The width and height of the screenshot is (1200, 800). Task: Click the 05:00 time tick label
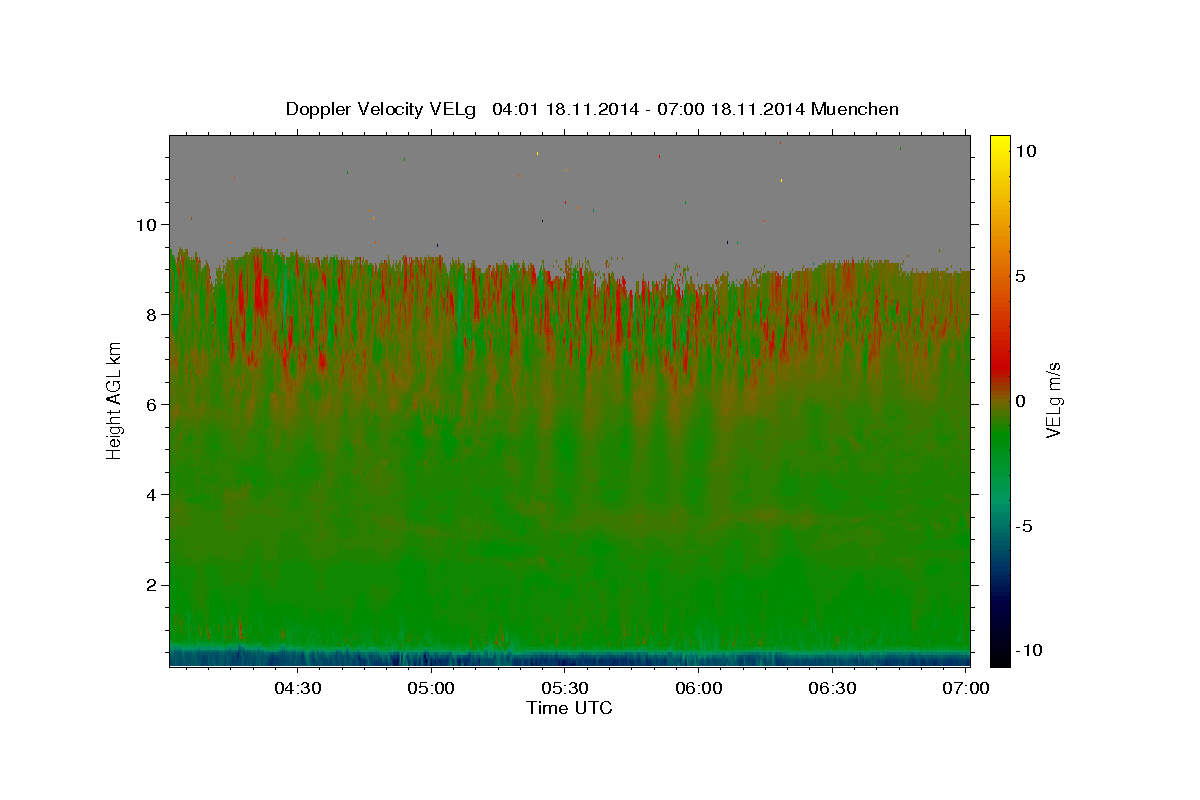(431, 688)
